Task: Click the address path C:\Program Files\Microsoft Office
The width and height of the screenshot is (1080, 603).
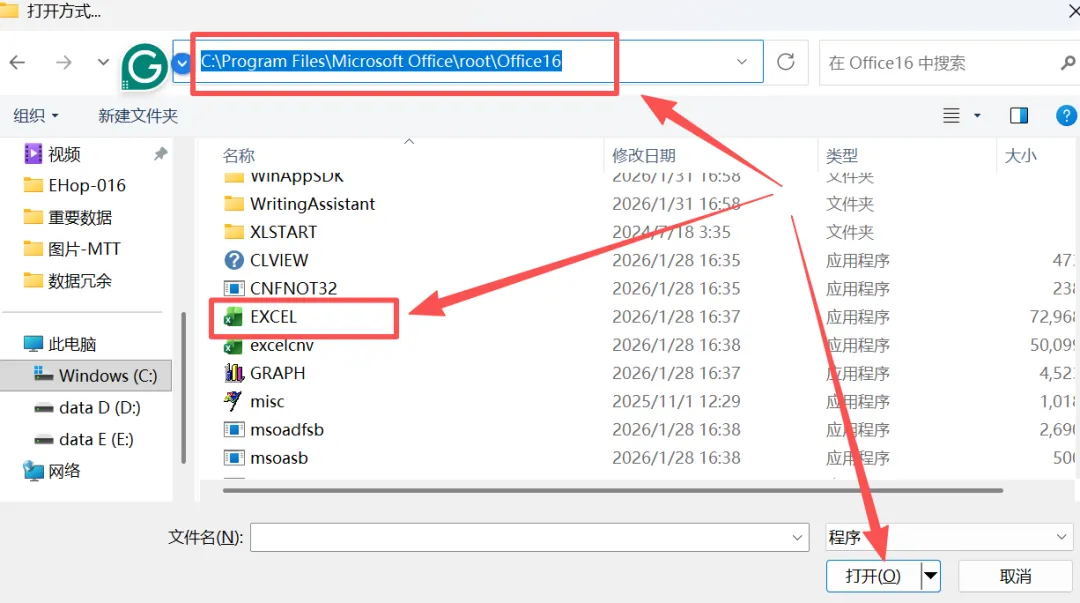Action: click(381, 61)
